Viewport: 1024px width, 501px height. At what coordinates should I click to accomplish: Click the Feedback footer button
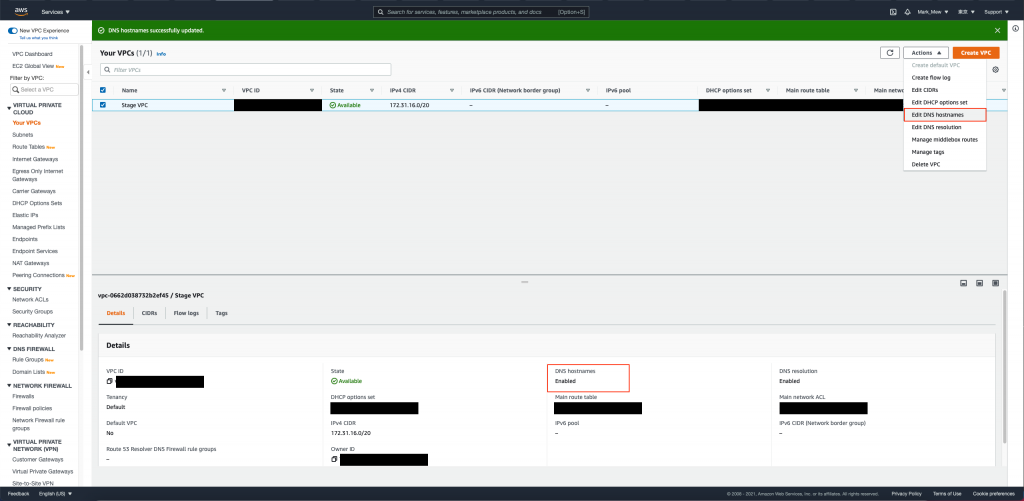pos(18,493)
